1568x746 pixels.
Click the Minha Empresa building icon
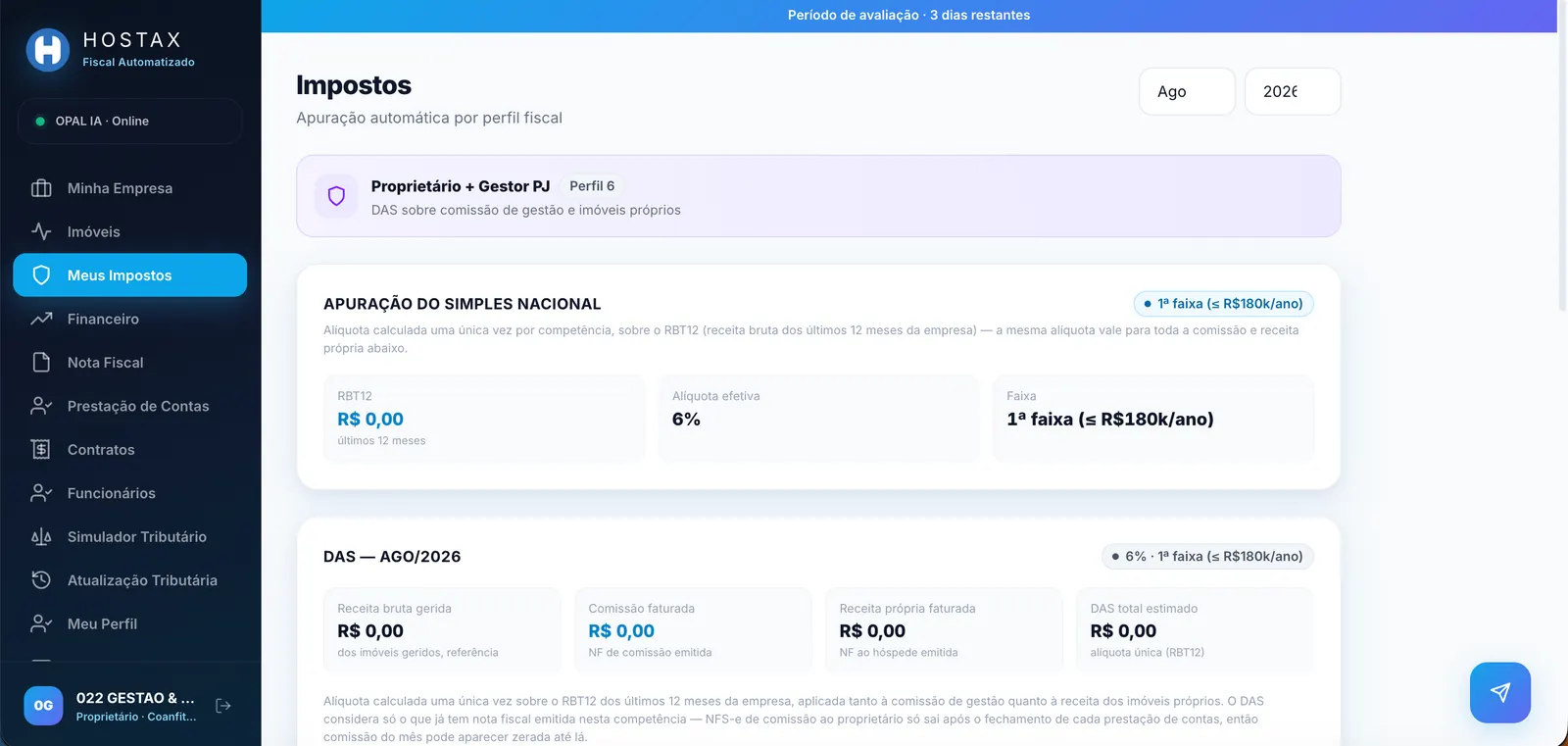[x=41, y=188]
